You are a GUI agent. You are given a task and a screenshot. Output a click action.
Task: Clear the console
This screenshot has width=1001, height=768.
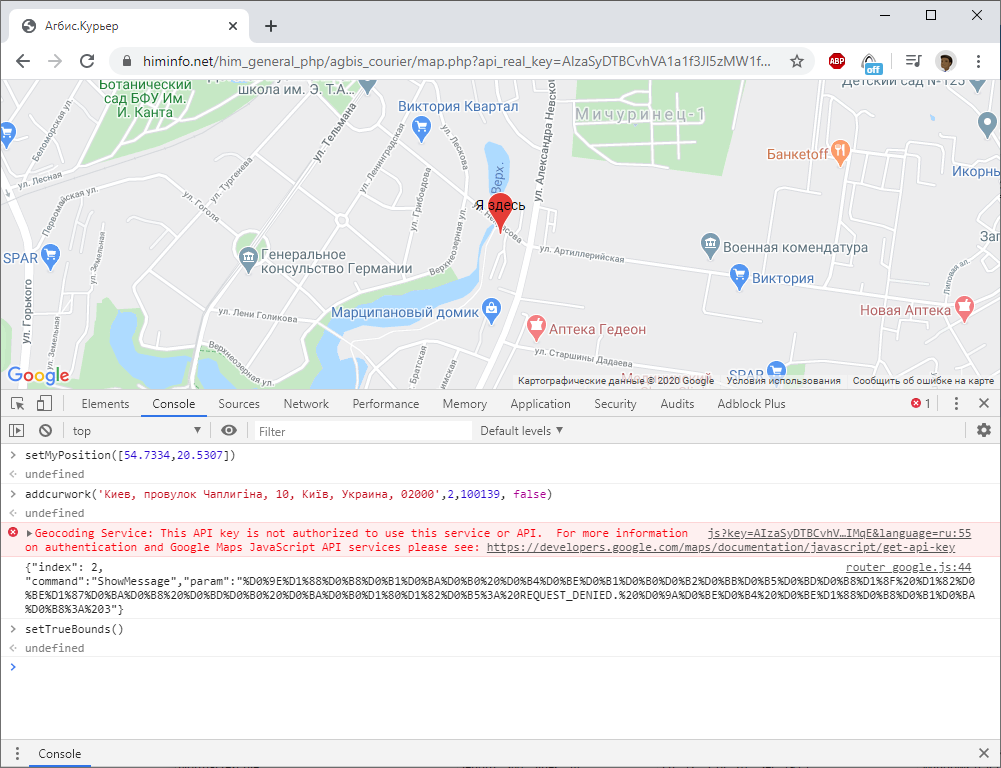(45, 430)
